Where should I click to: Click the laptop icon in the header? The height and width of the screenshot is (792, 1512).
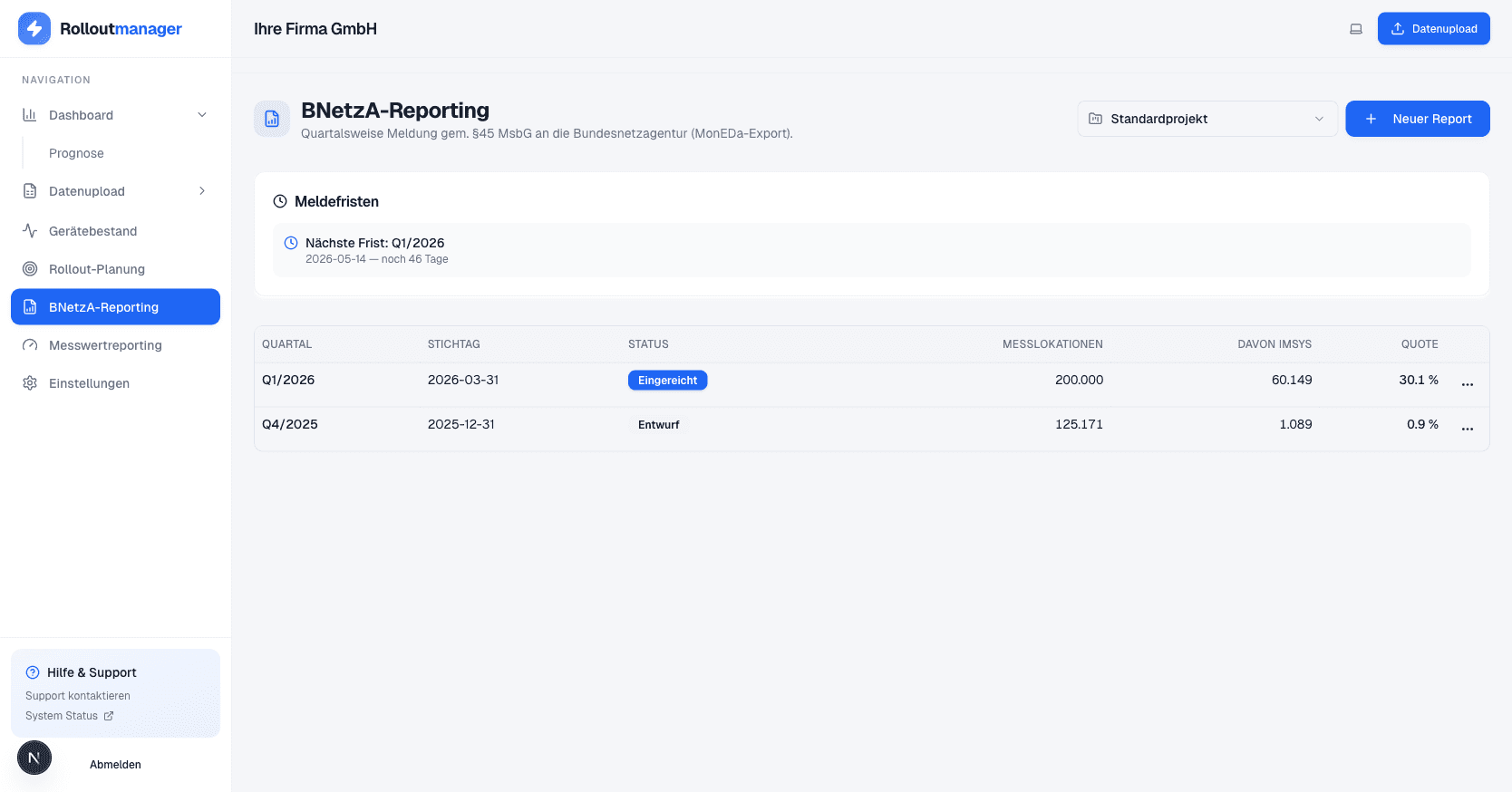click(x=1355, y=29)
